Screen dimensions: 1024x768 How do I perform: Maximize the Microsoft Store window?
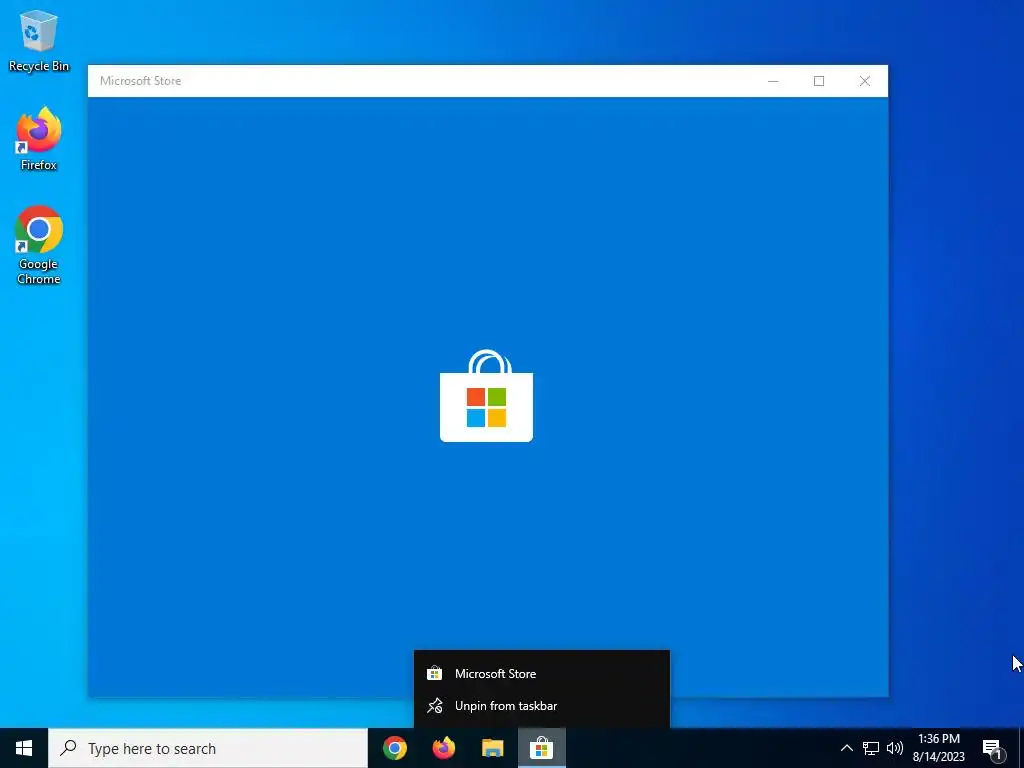point(819,81)
